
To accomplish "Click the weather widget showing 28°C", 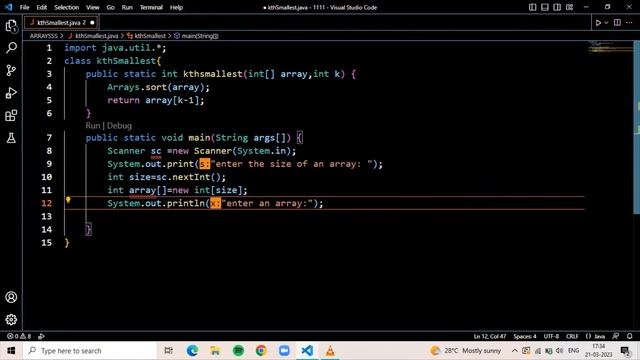I will click(x=465, y=351).
